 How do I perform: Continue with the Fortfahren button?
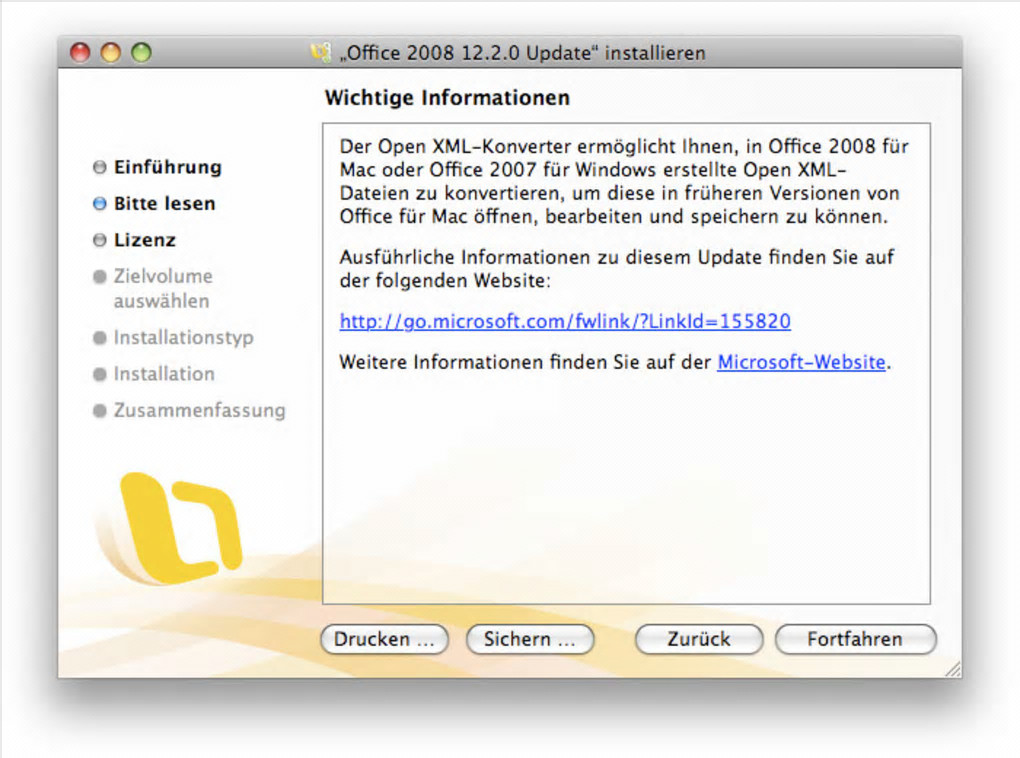click(855, 639)
